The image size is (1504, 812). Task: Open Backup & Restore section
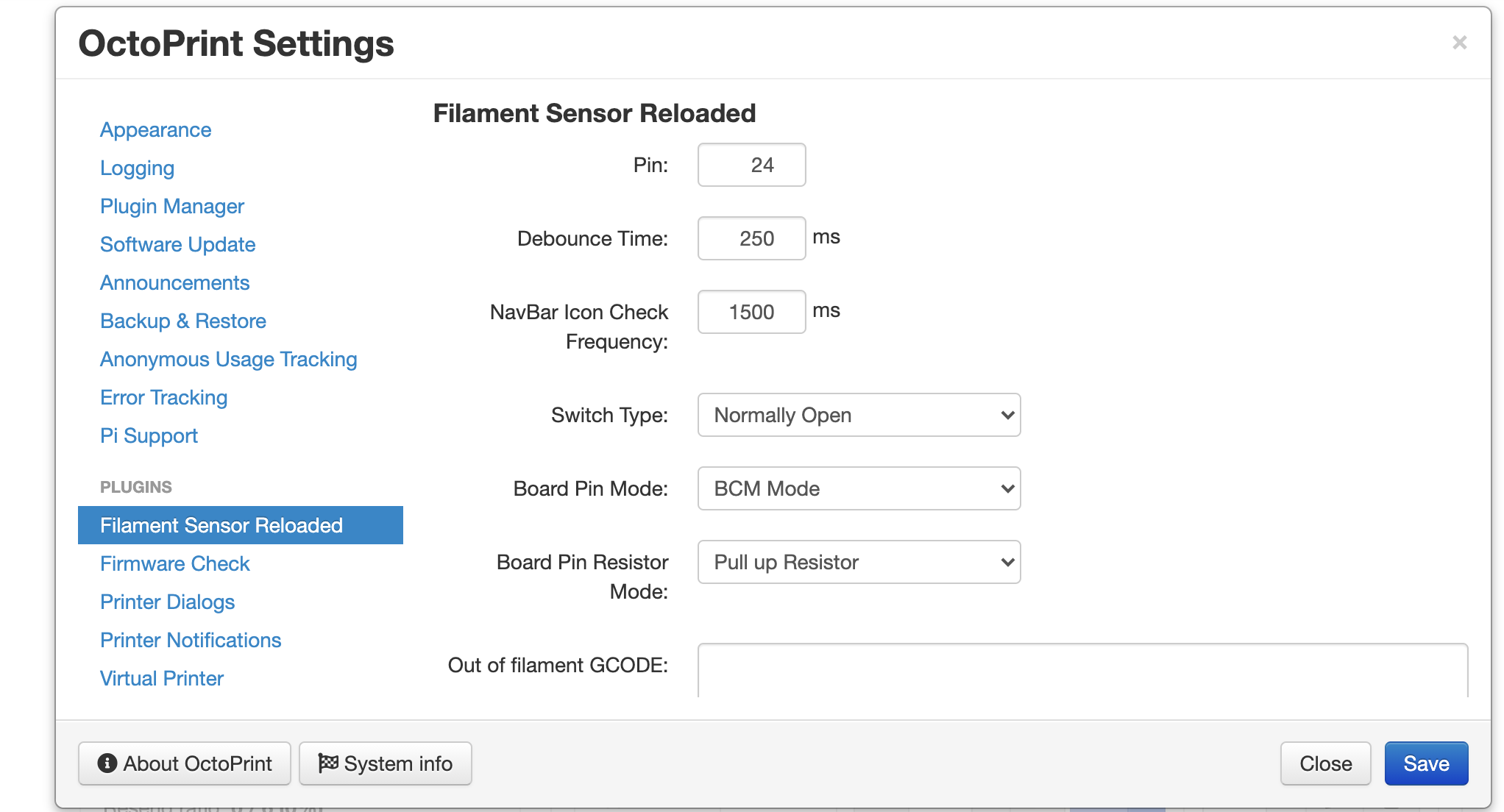pos(183,321)
